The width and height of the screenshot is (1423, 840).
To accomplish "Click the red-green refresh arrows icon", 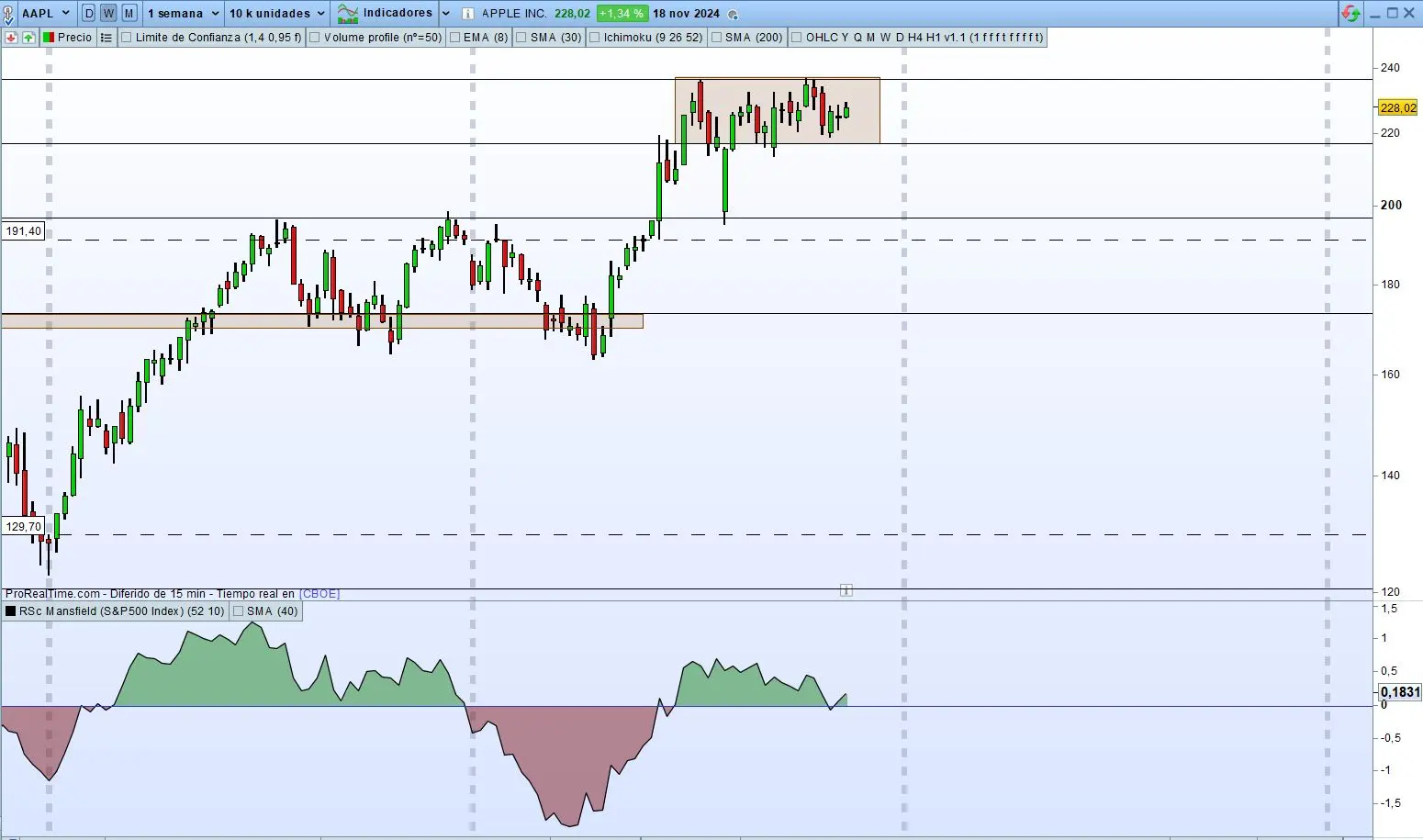I will point(1350,13).
